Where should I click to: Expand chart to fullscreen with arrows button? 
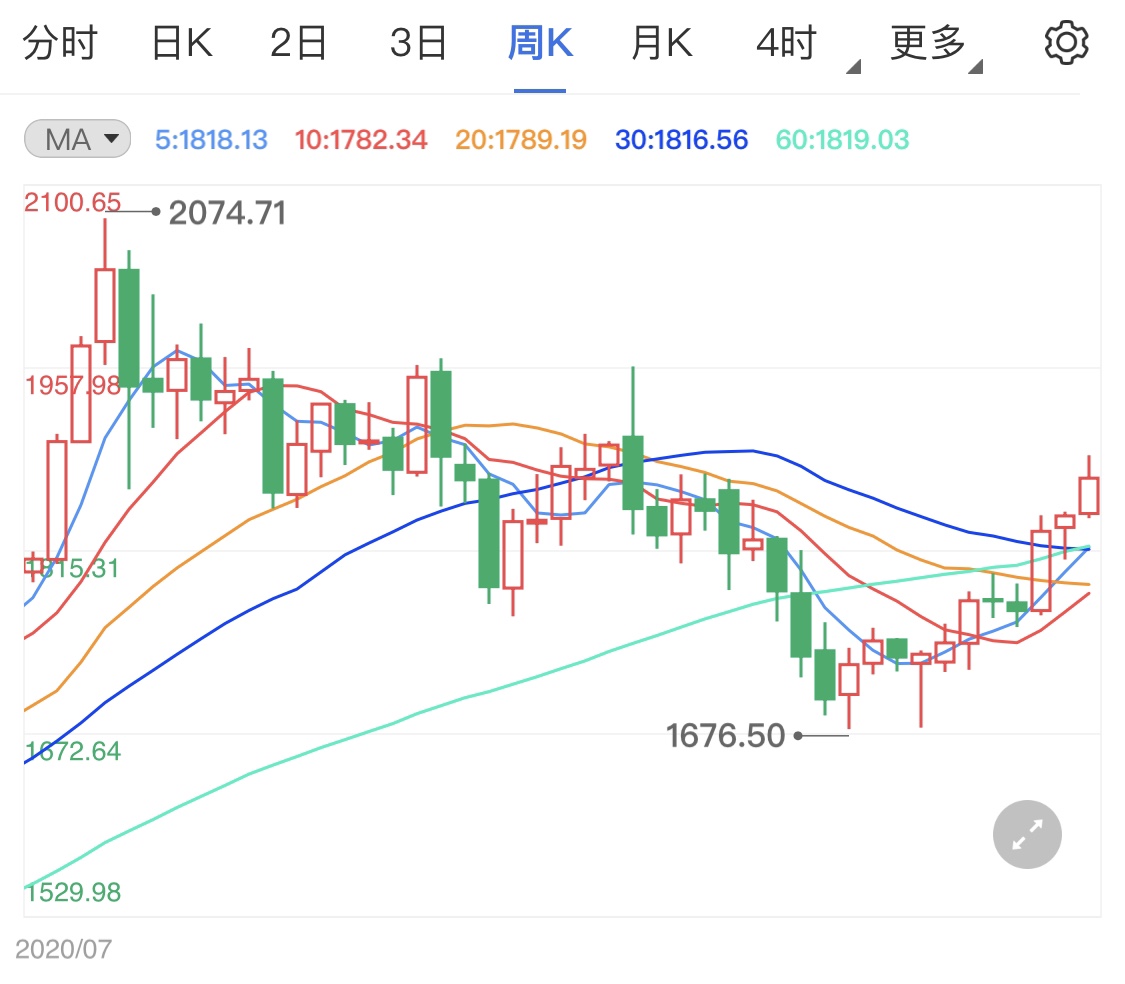(1027, 834)
